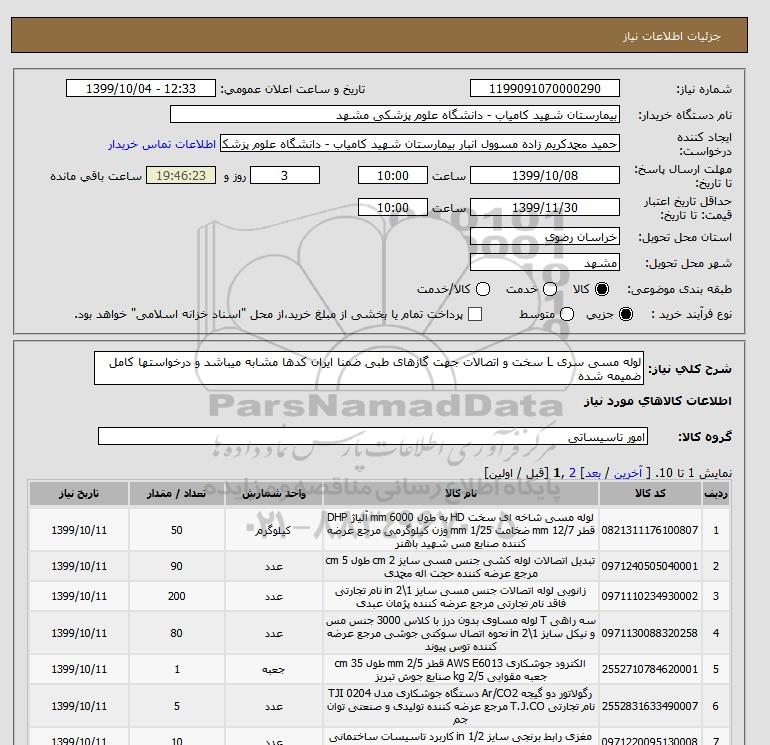Click item code 0971110234930002

tap(650, 596)
